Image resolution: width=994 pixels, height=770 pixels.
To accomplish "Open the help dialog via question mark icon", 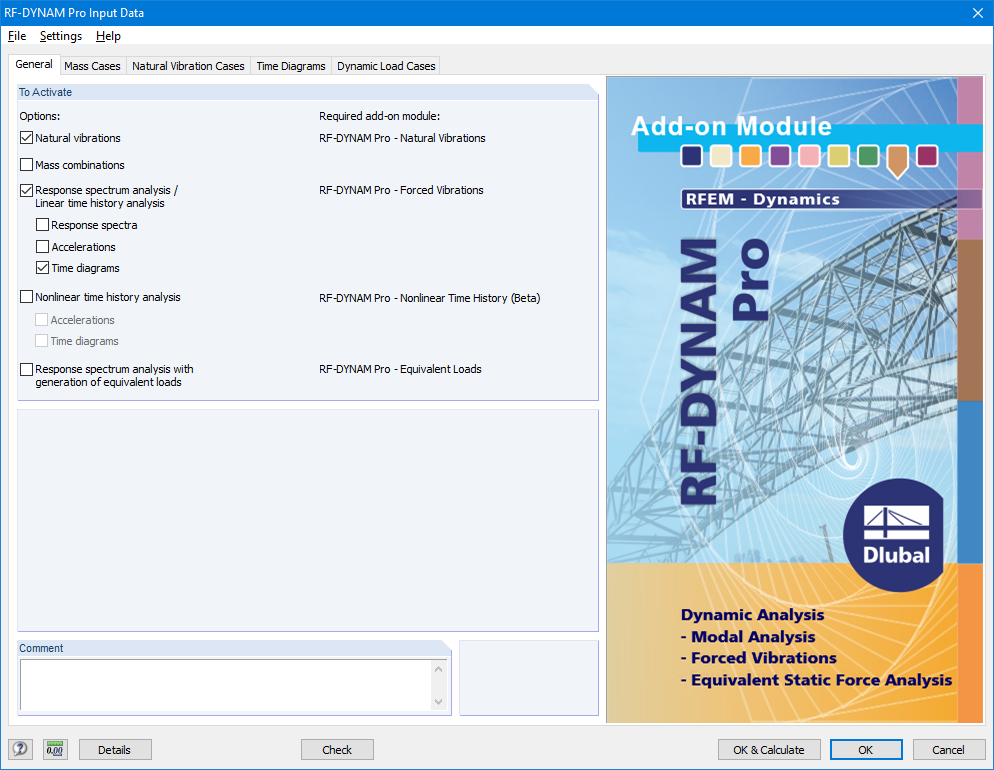I will pos(22,749).
